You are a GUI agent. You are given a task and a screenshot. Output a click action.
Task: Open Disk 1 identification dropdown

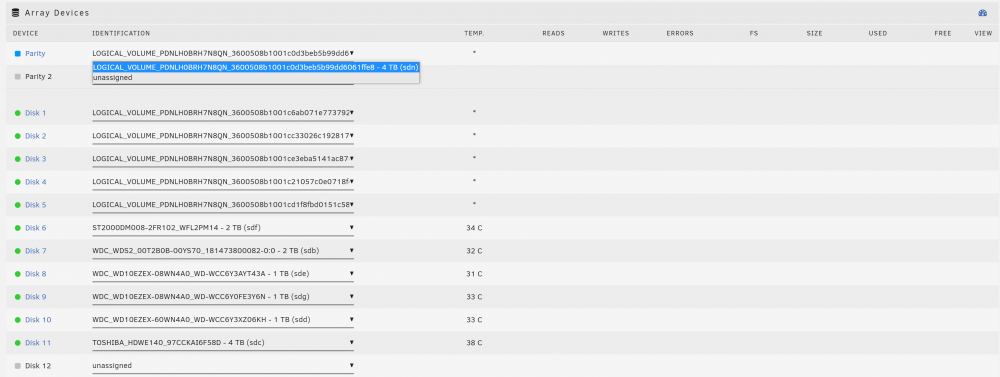point(223,113)
